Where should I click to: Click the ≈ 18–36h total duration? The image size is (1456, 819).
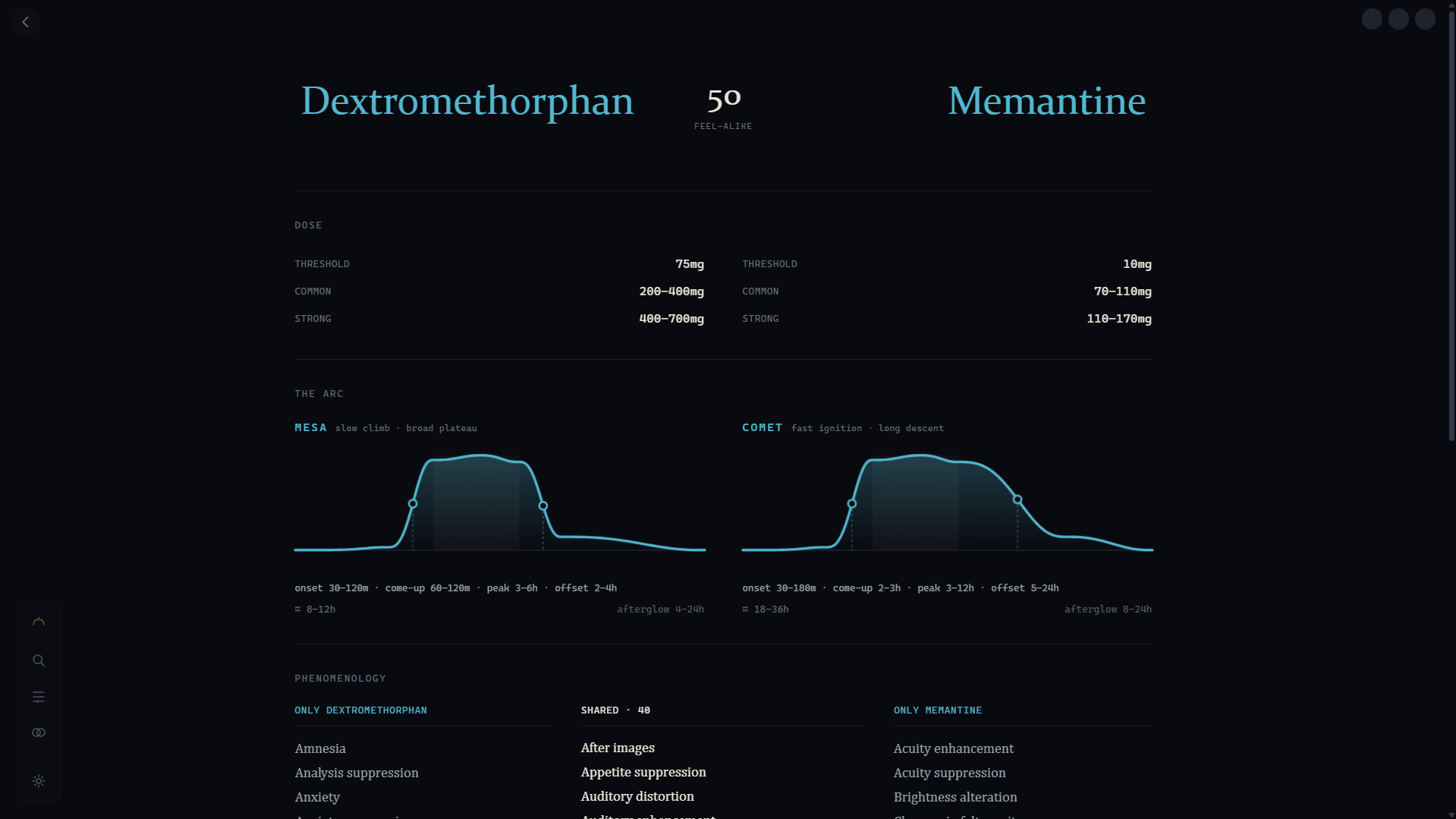pyautogui.click(x=766, y=610)
